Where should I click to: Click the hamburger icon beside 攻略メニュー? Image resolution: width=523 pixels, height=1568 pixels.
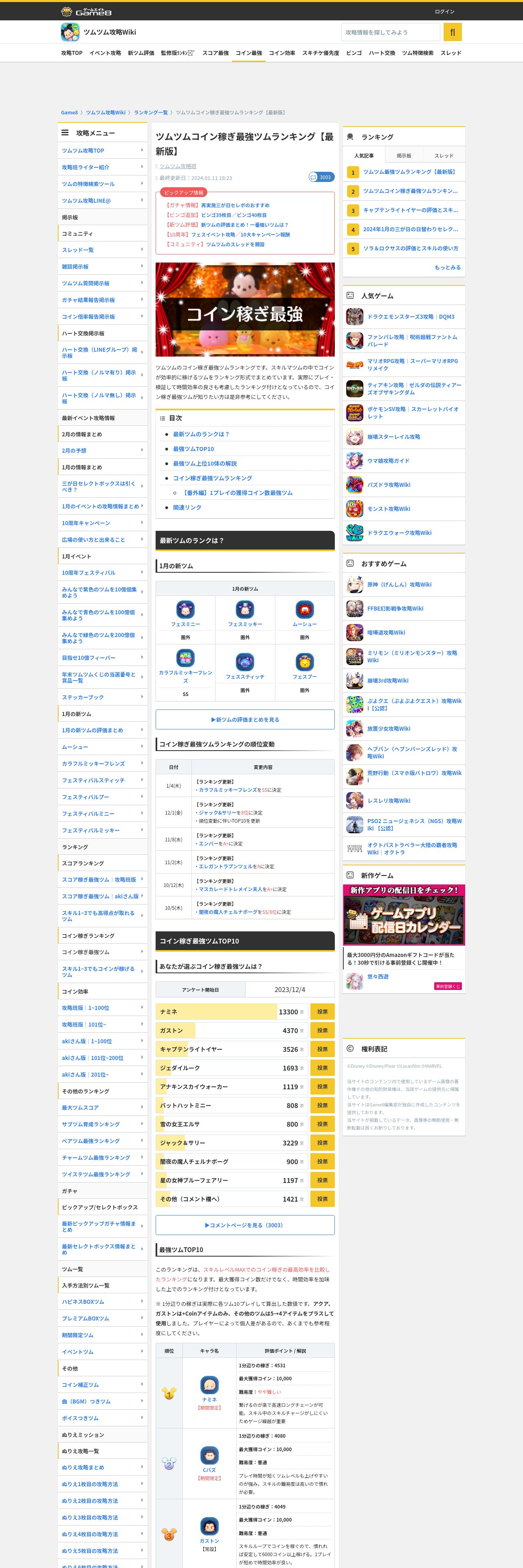[x=65, y=132]
